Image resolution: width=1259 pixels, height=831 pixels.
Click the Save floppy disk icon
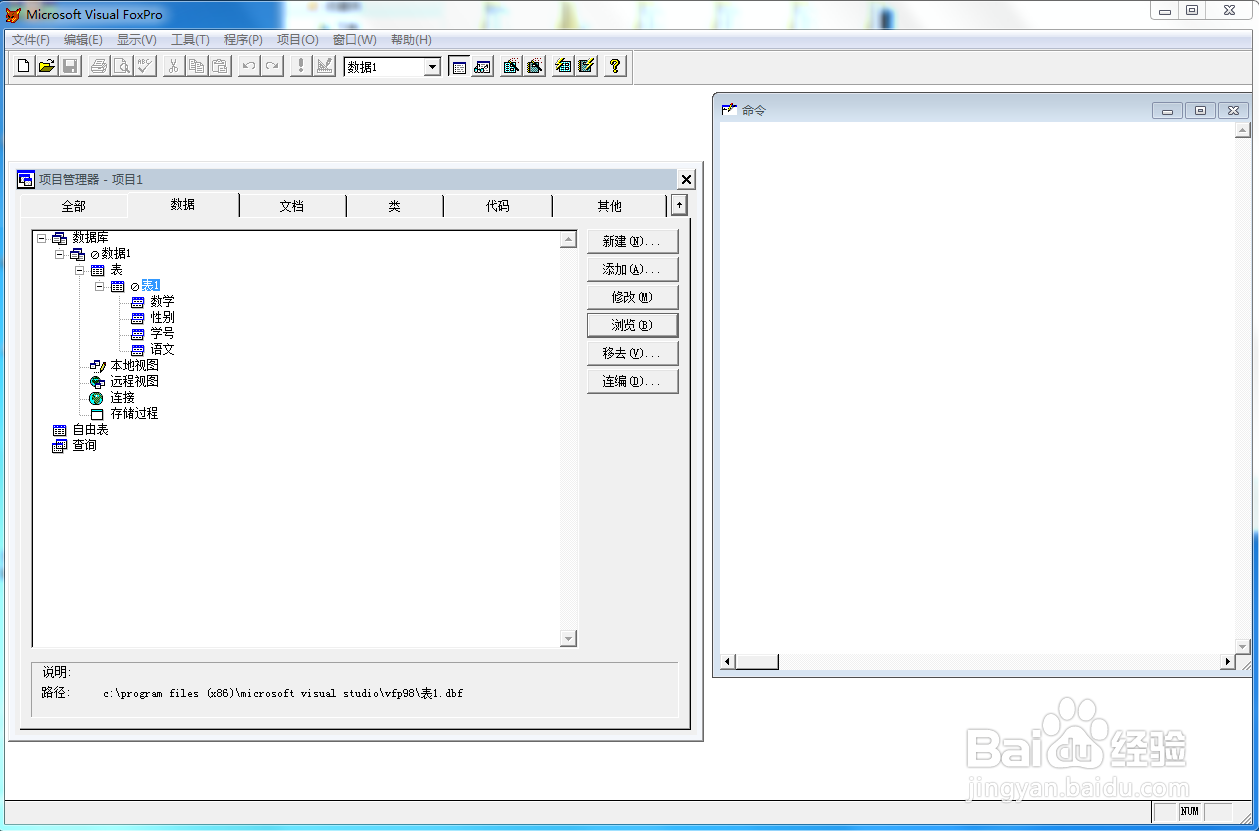click(70, 66)
